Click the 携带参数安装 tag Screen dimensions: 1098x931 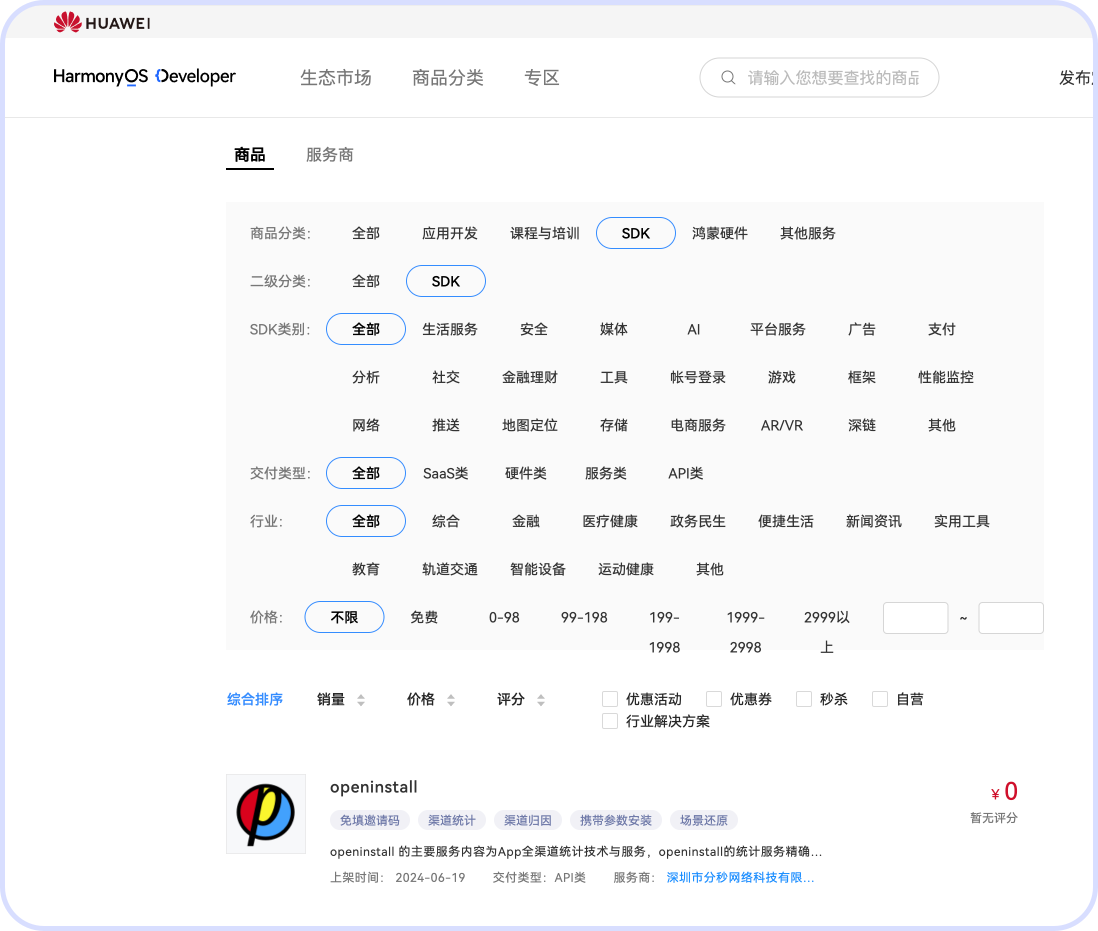click(x=616, y=820)
